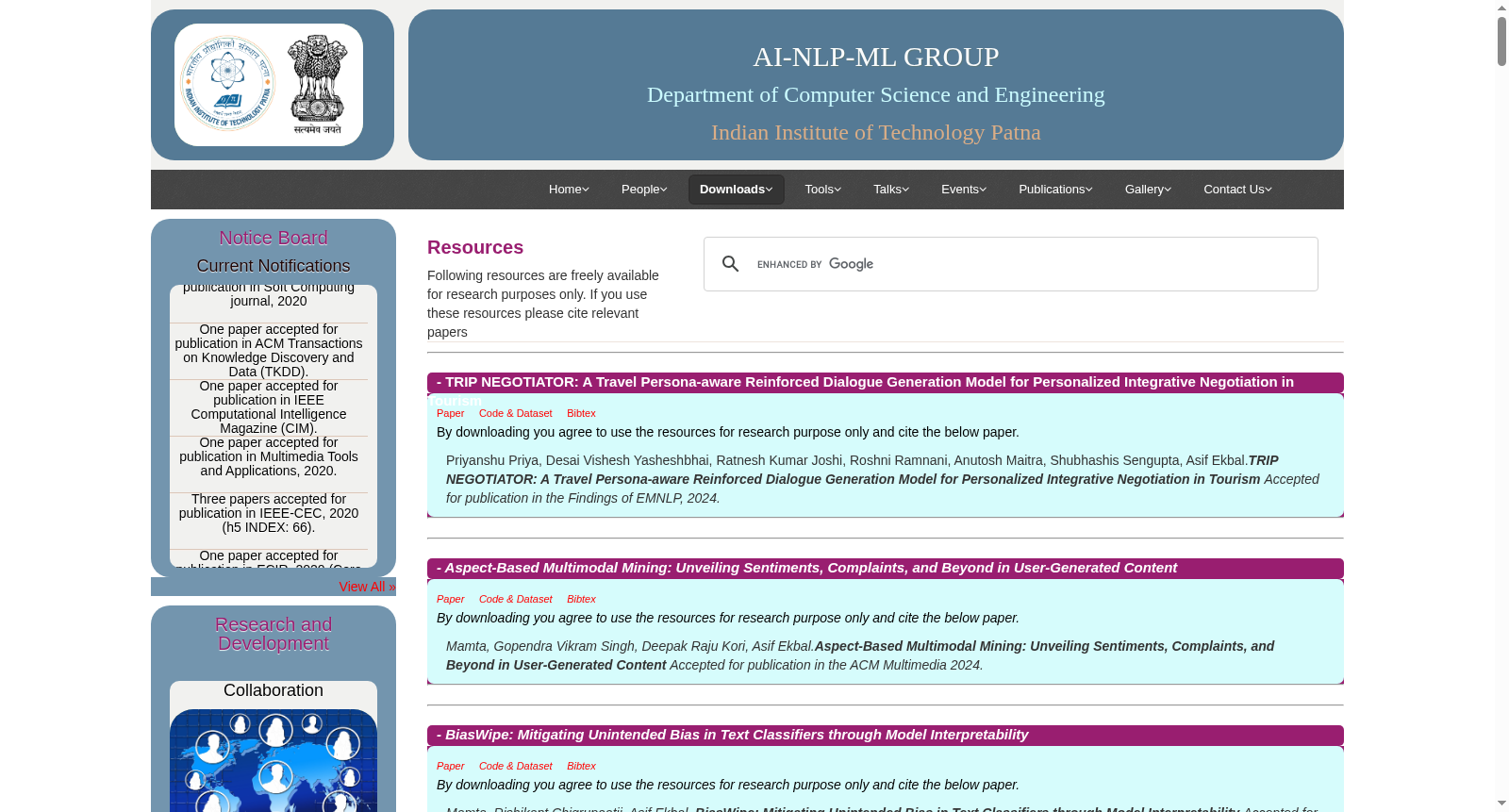Open the Gallery menu
1509x812 pixels.
coord(1148,190)
